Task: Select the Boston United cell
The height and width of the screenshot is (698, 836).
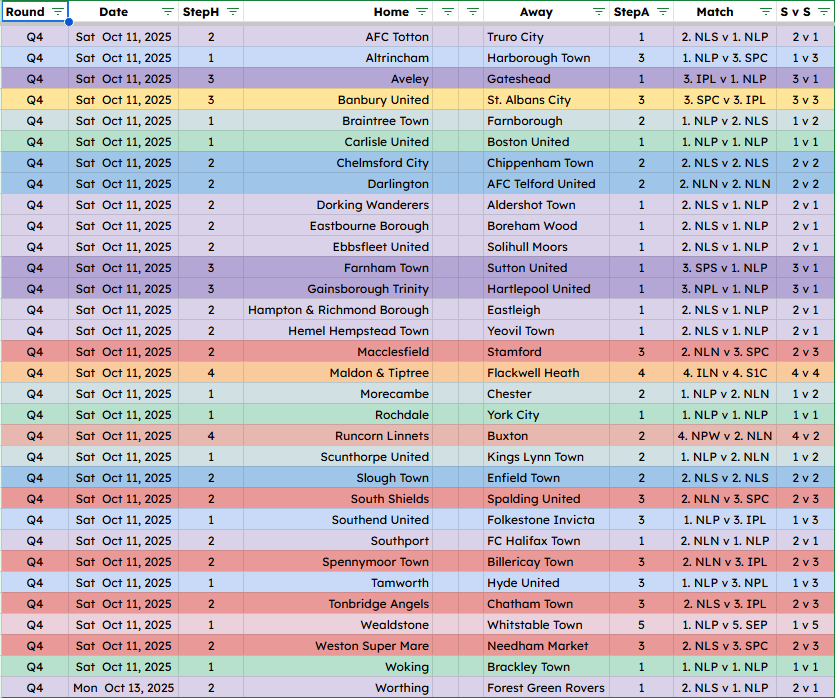Action: coord(546,142)
